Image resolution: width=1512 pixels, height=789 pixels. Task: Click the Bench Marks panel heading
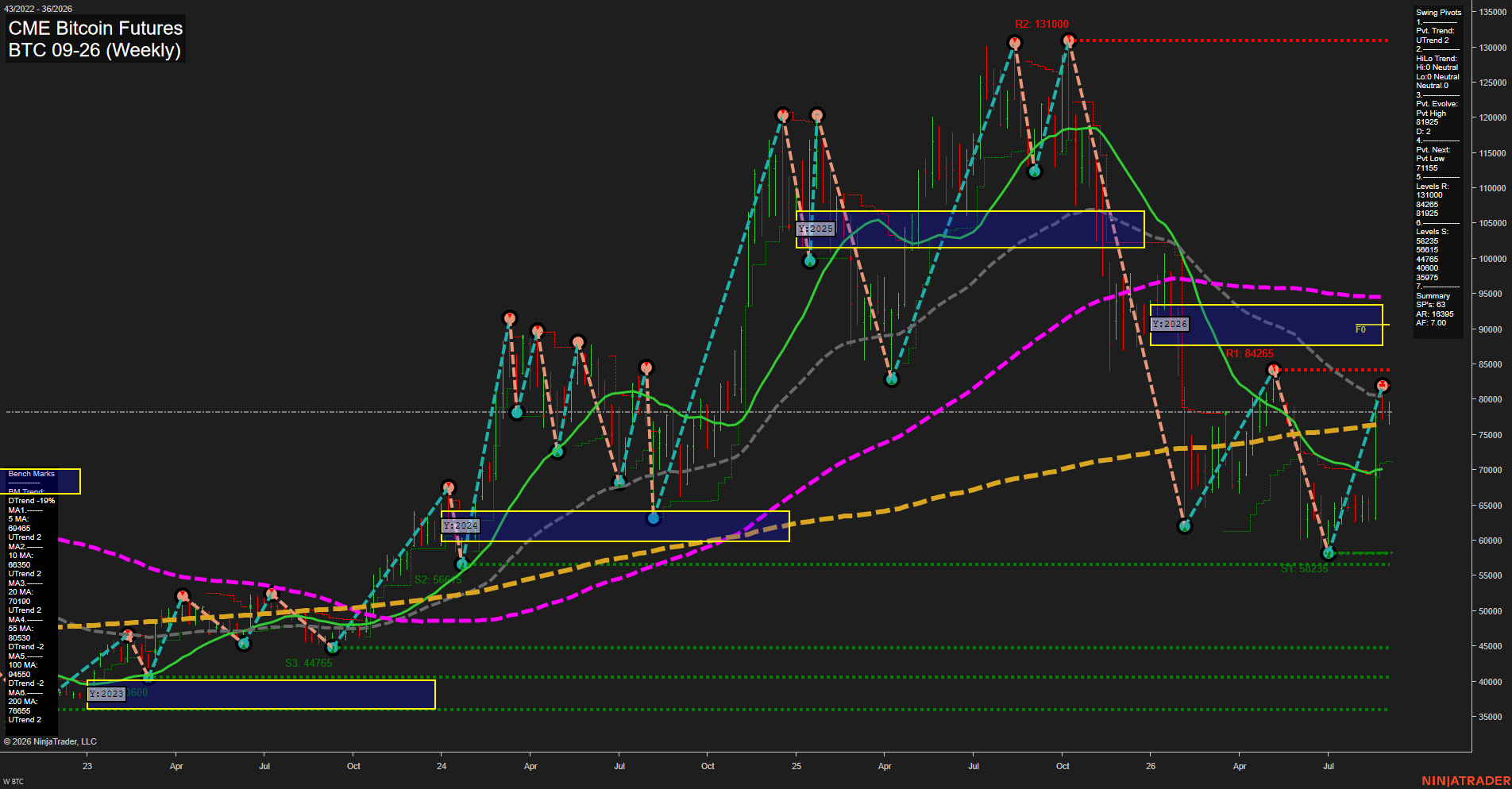tap(32, 474)
